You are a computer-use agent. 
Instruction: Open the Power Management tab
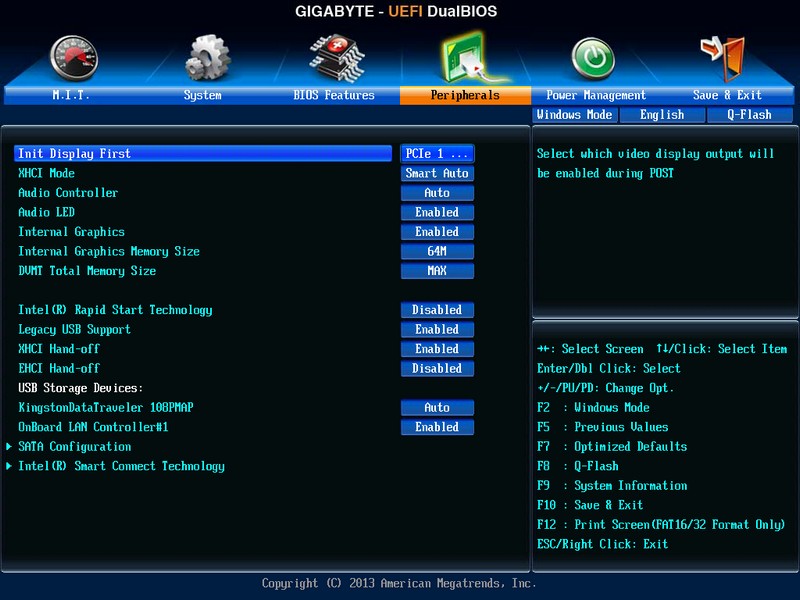tap(596, 95)
